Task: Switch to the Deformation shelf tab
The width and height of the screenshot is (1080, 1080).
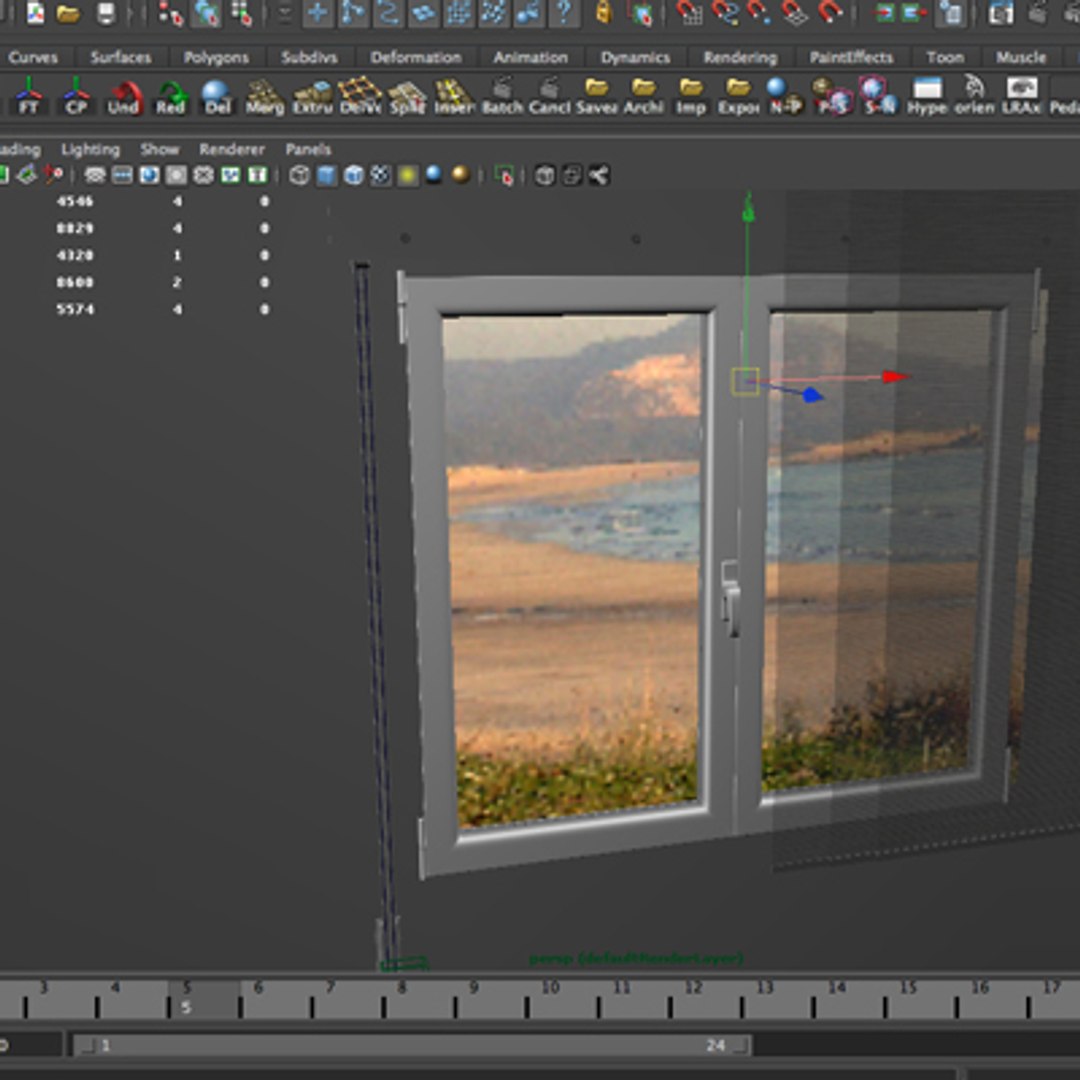Action: point(415,57)
